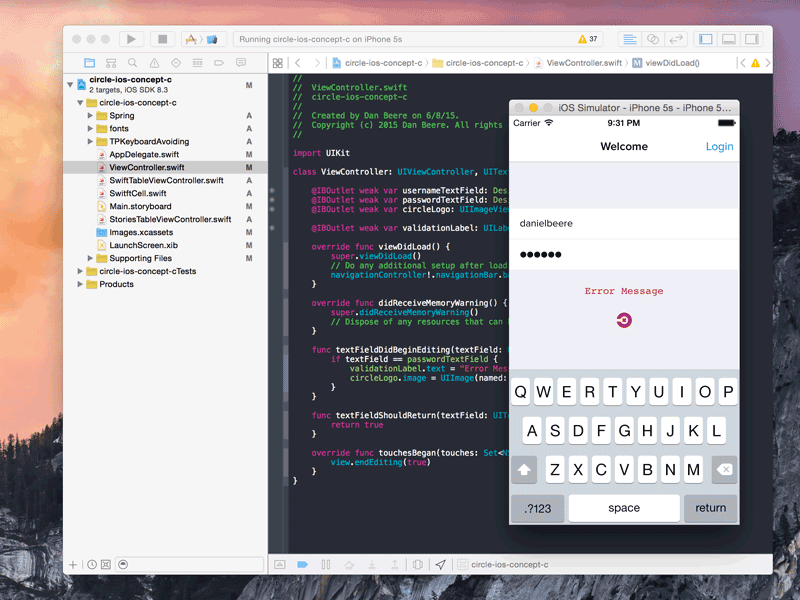Toggle the Navigator panel visibility
This screenshot has height=600, width=800.
(x=706, y=39)
